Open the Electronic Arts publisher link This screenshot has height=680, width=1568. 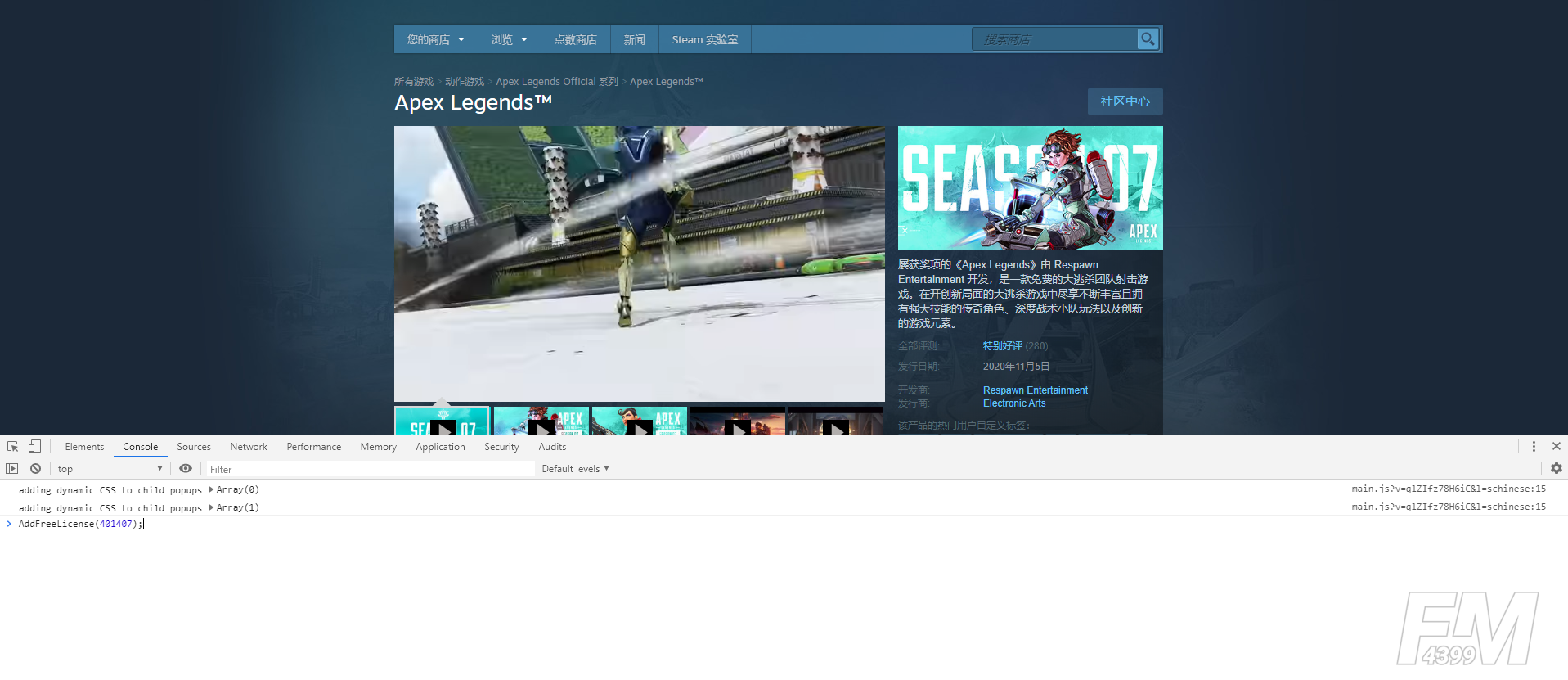(1014, 403)
